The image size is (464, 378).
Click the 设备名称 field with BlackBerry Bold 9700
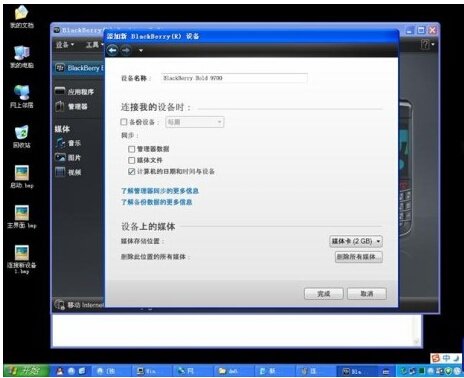click(x=234, y=78)
